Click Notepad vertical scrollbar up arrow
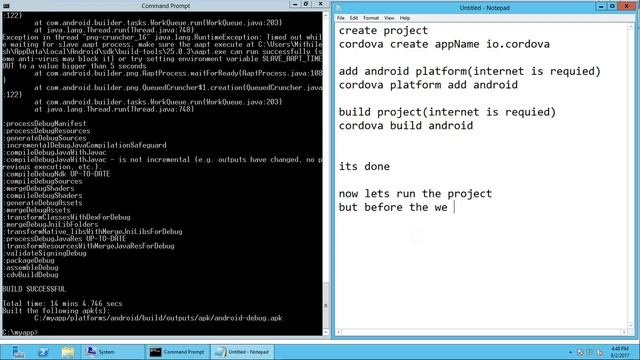The image size is (640, 360). [x=631, y=27]
